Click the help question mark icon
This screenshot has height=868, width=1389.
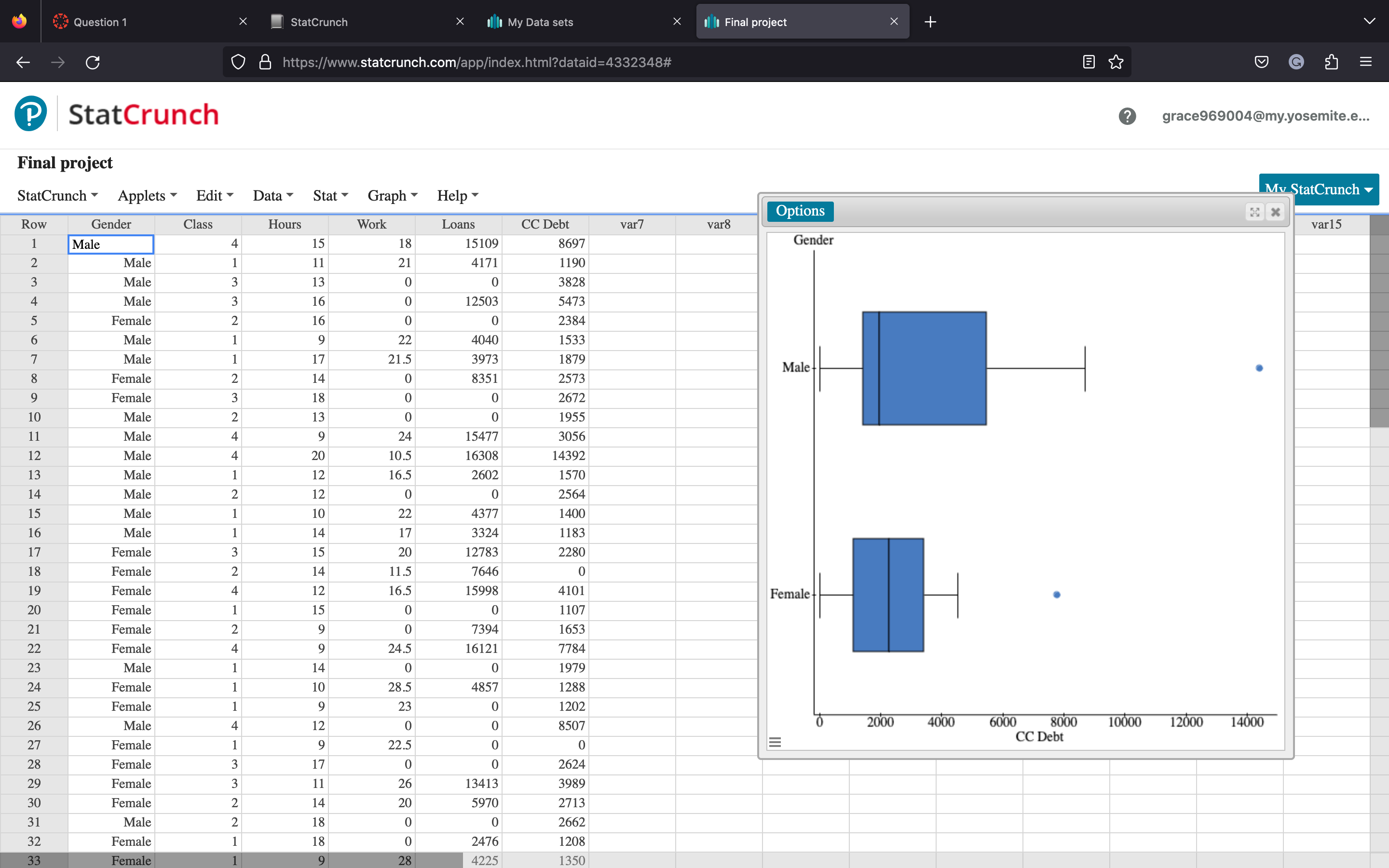click(1127, 116)
